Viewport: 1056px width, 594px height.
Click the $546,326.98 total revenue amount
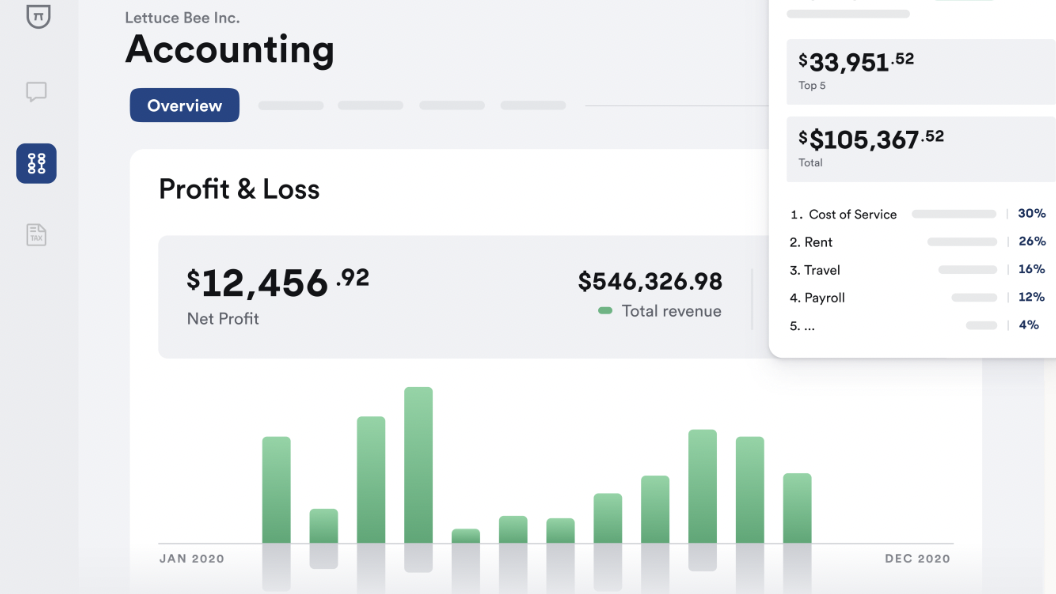pos(650,282)
